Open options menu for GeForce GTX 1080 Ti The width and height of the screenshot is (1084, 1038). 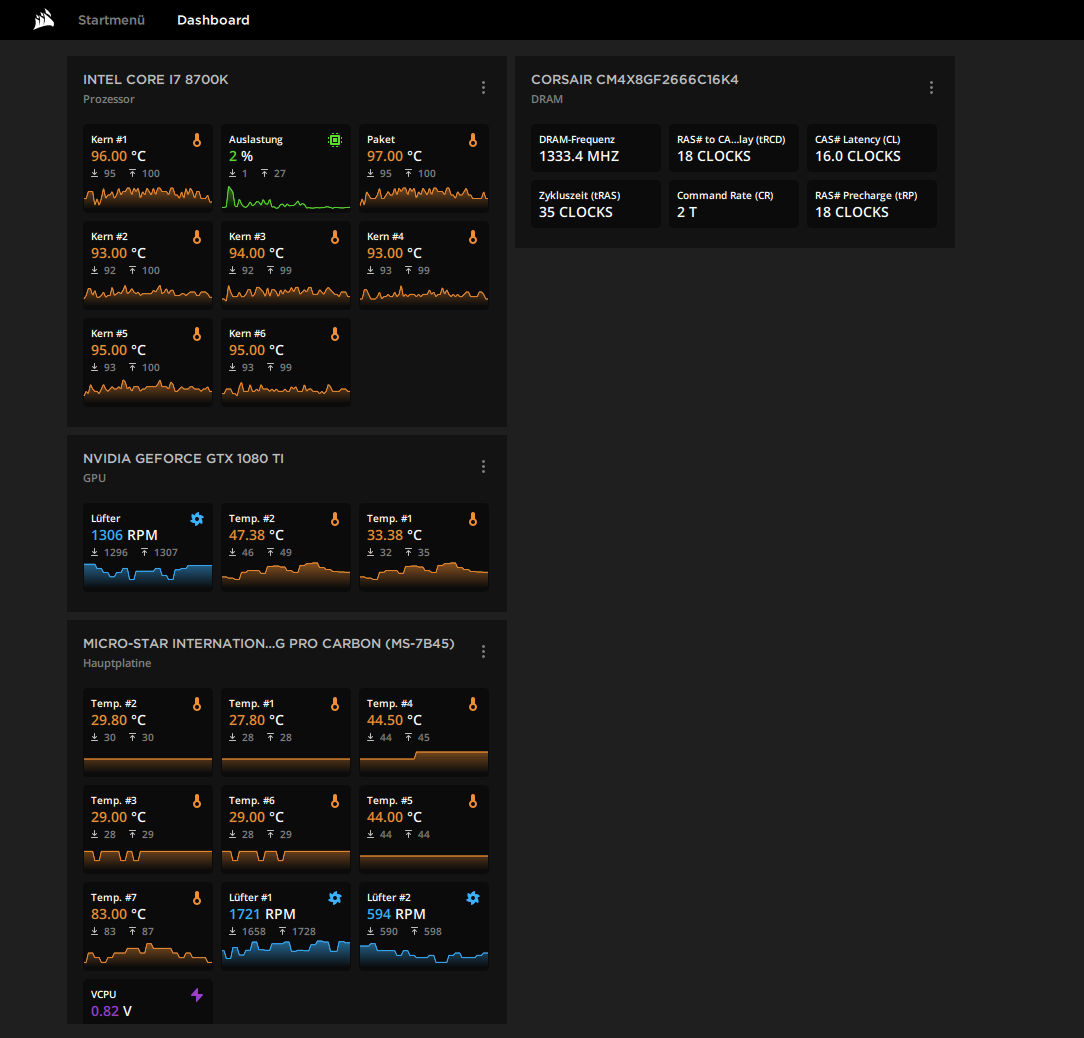pos(483,466)
